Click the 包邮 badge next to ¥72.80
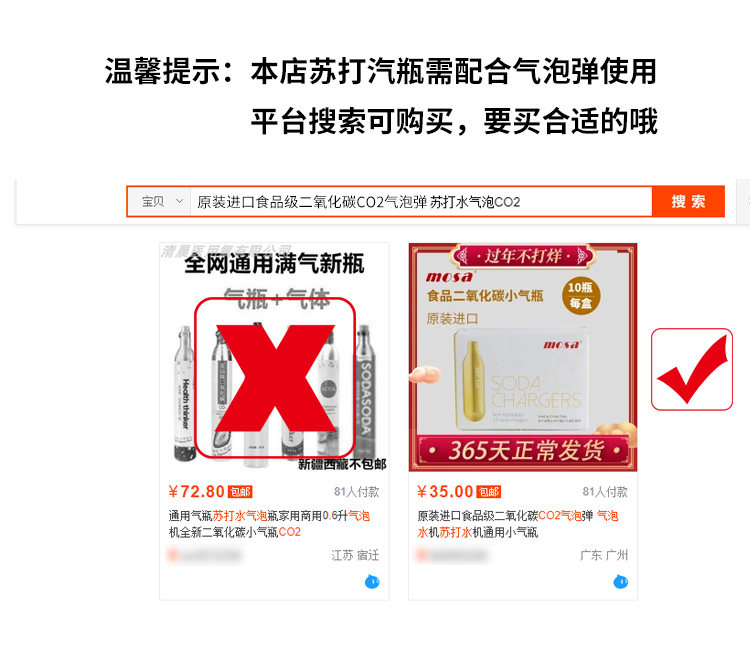The height and width of the screenshot is (667, 750). pos(240,492)
